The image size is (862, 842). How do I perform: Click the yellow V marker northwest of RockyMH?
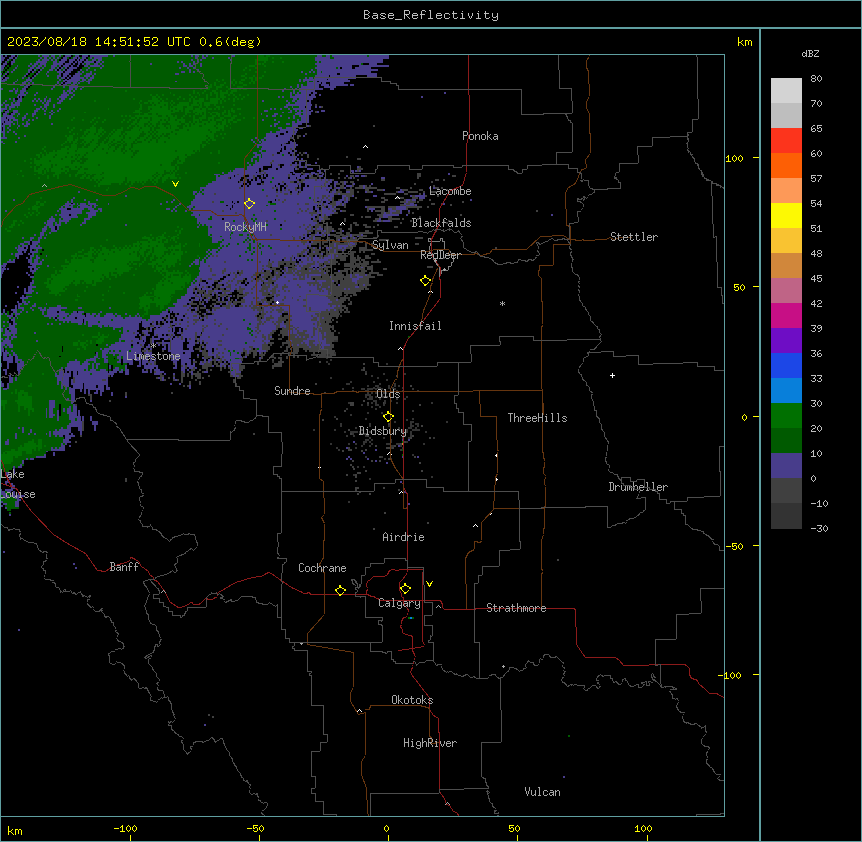tap(175, 184)
